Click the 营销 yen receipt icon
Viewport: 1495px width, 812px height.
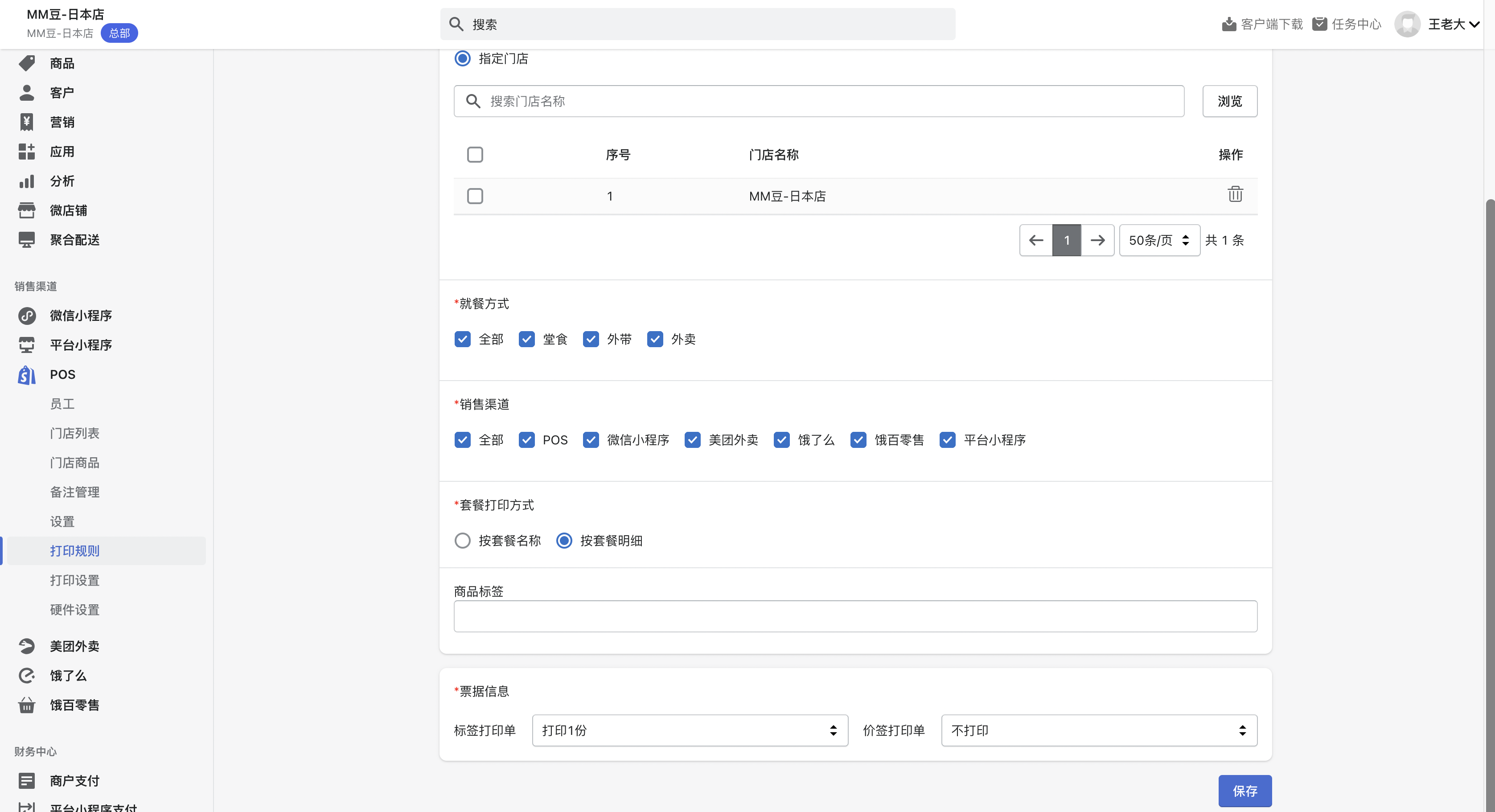pos(27,122)
